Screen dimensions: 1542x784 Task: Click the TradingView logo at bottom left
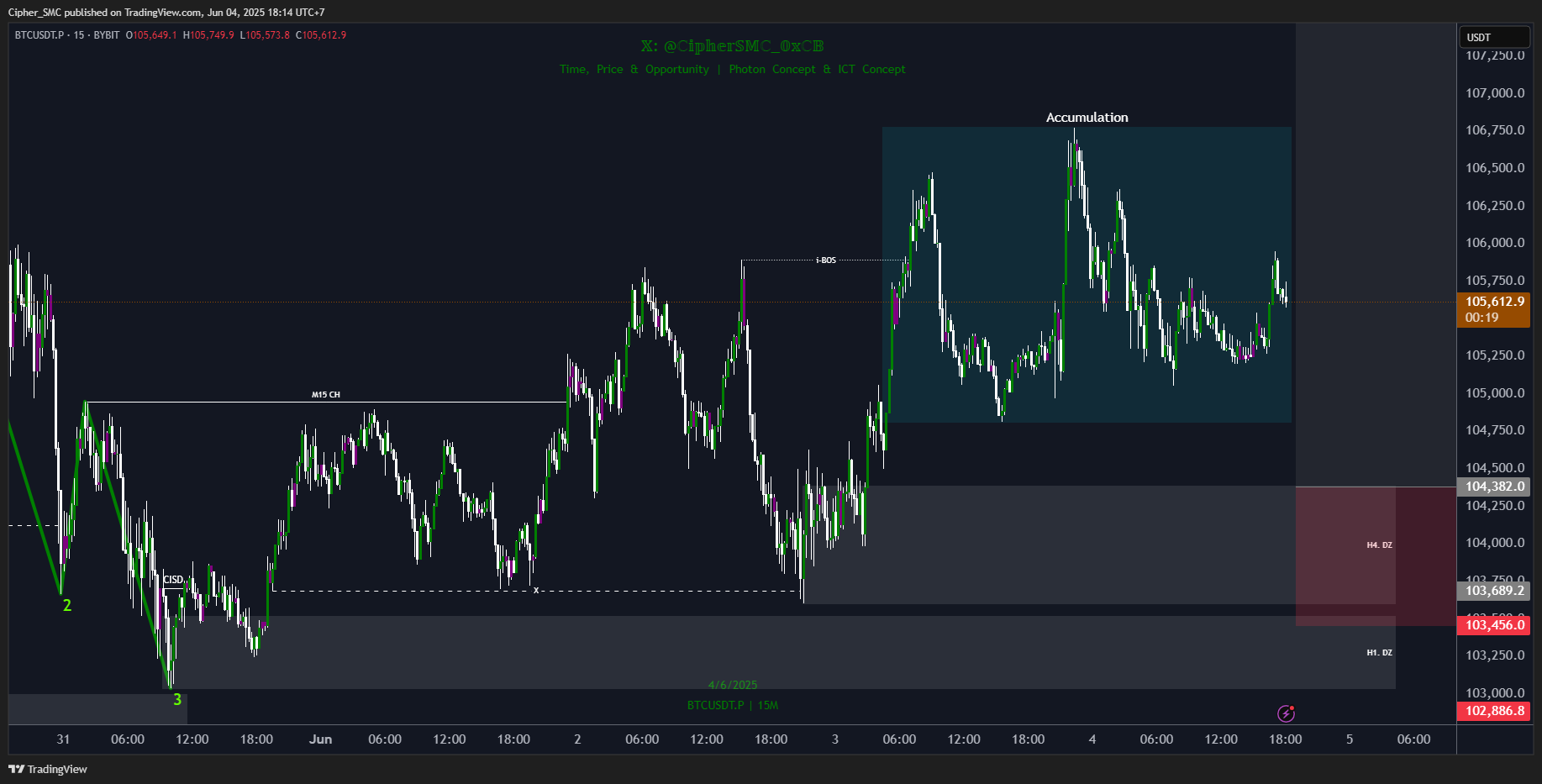pos(48,769)
